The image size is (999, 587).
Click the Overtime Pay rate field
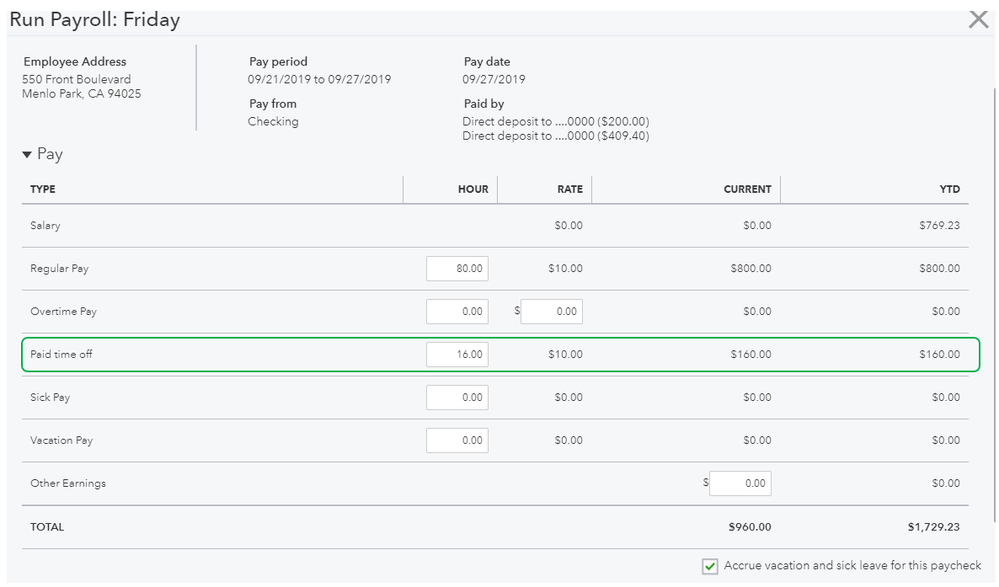(551, 311)
